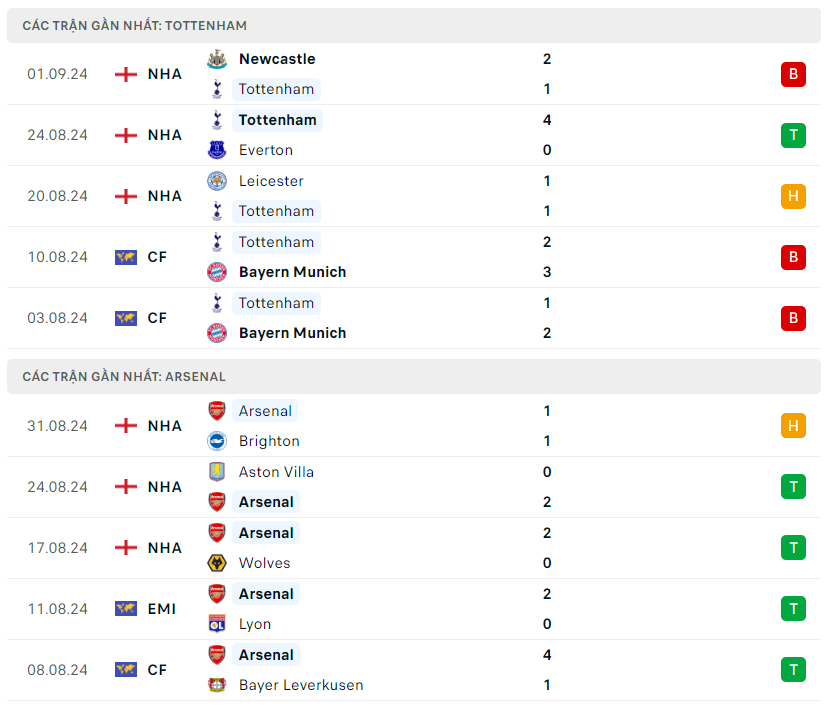The height and width of the screenshot is (711, 826).
Task: Click the Newcastle club crest icon
Action: 217,59
